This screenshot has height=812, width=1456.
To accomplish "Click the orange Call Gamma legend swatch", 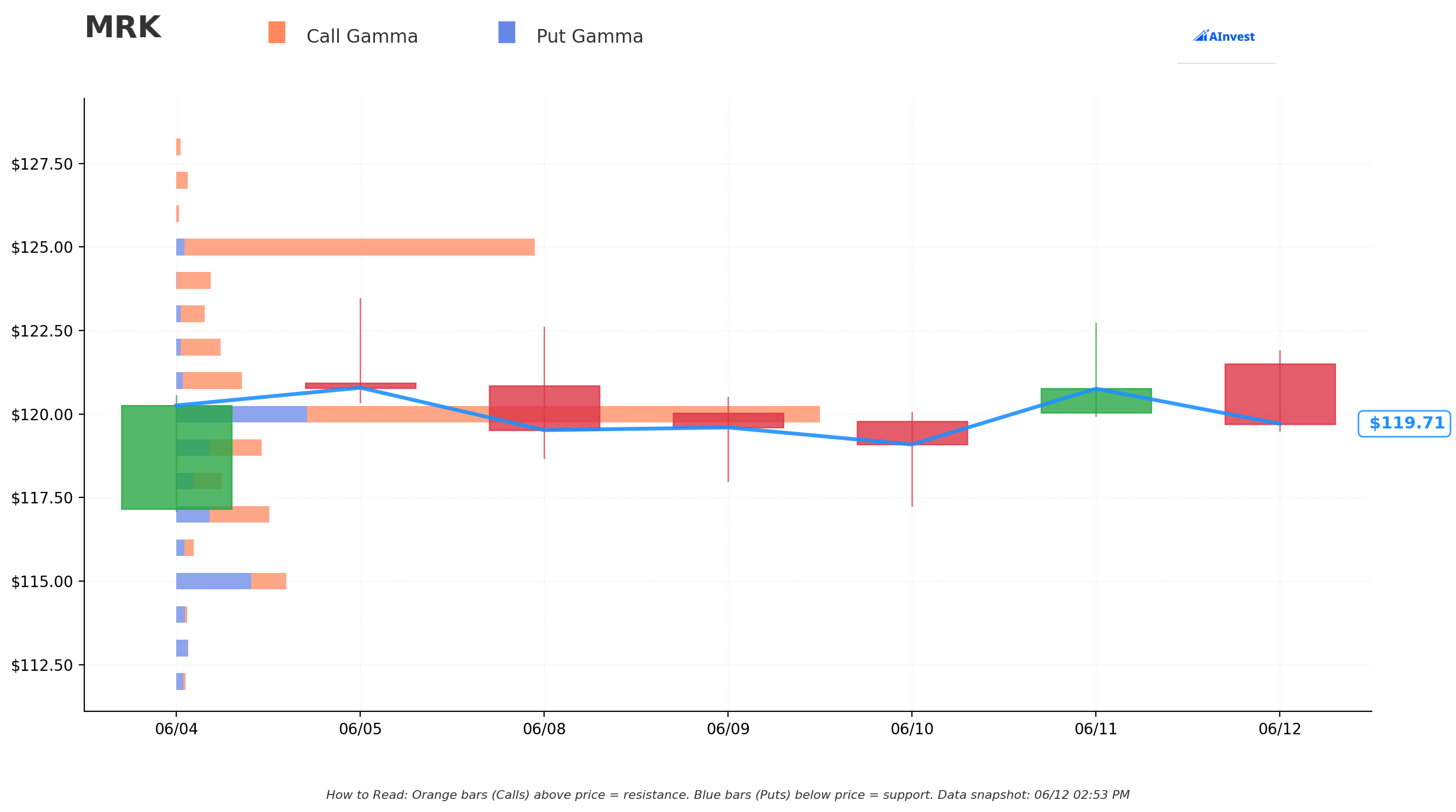I will point(277,32).
